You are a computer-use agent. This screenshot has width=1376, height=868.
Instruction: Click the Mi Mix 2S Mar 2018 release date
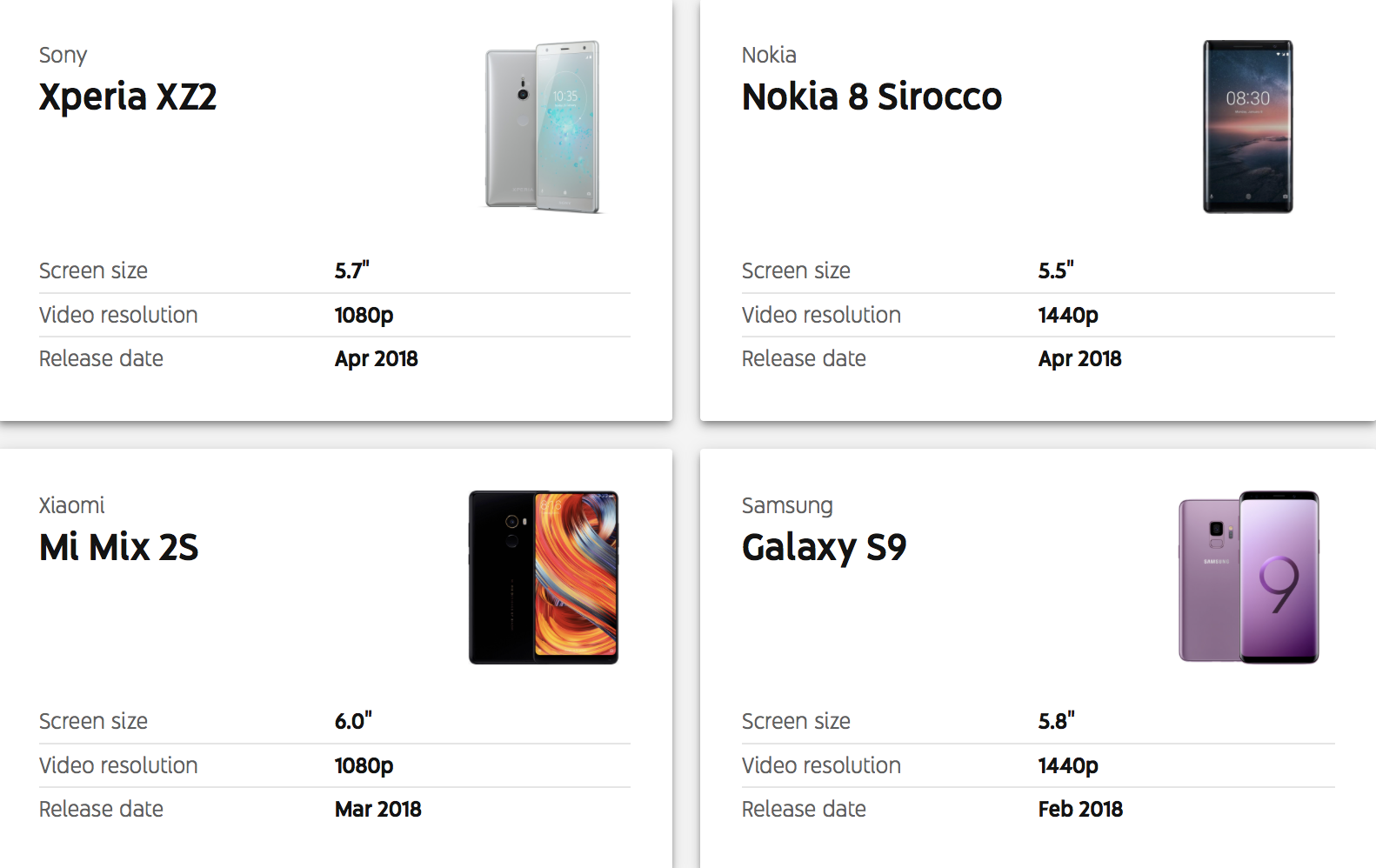[378, 809]
